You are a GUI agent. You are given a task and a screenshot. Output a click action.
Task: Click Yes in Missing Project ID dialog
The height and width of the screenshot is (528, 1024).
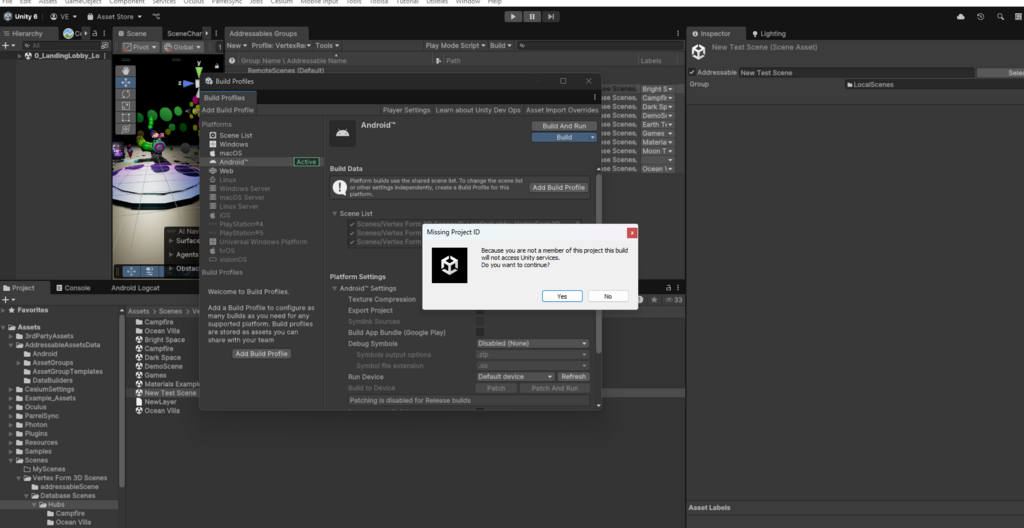562,296
